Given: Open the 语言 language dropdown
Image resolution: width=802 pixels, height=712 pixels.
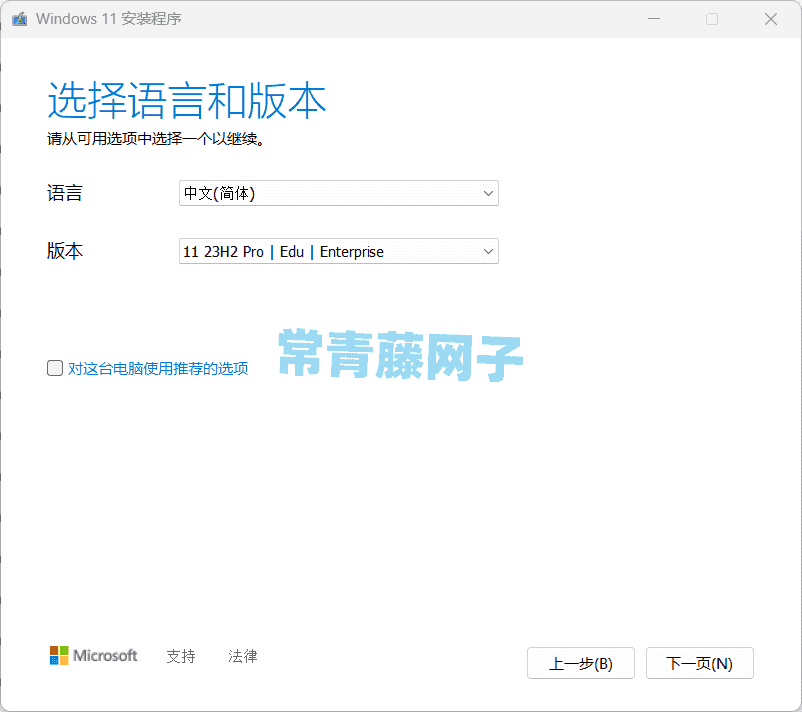Looking at the screenshot, I should point(339,193).
